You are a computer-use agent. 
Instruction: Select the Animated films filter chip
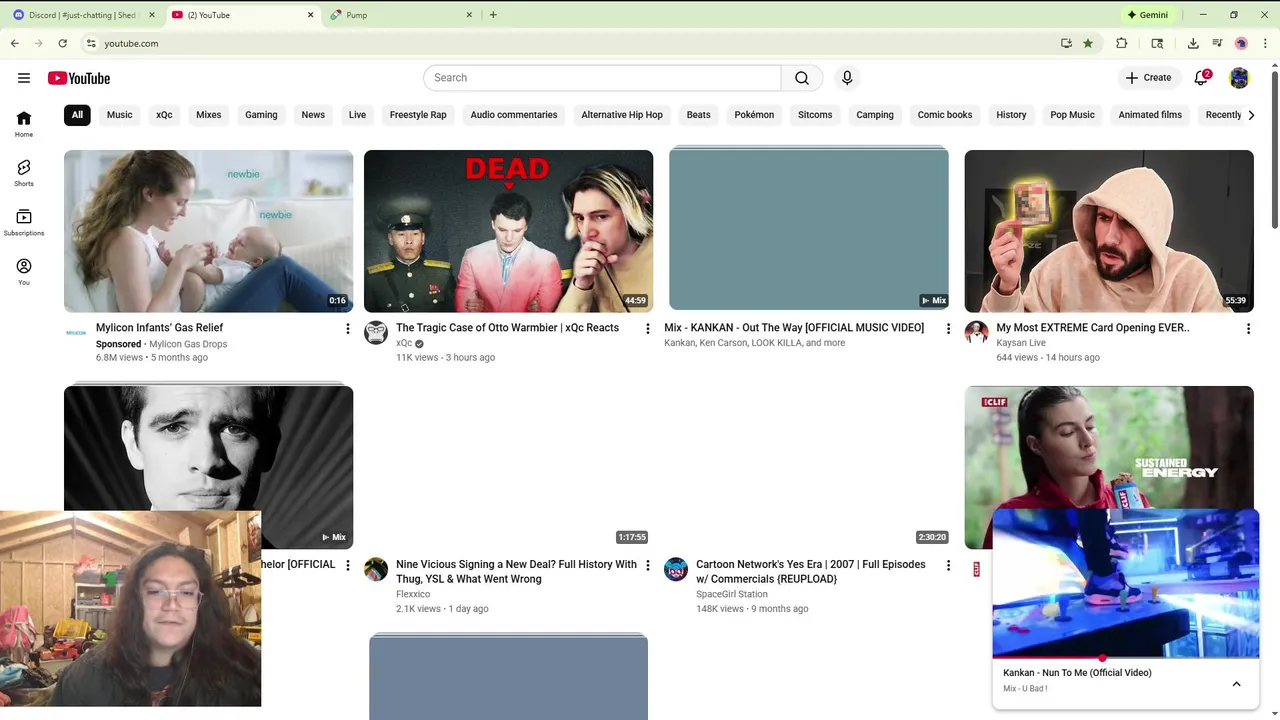[1150, 115]
